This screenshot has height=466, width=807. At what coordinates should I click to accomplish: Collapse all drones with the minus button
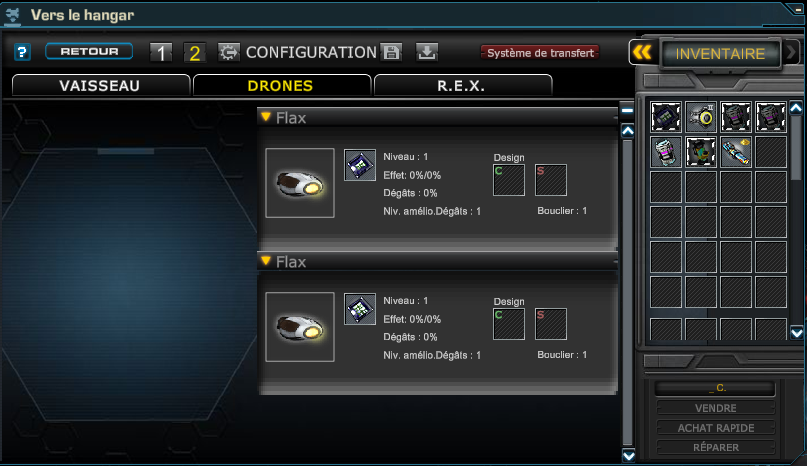click(627, 110)
